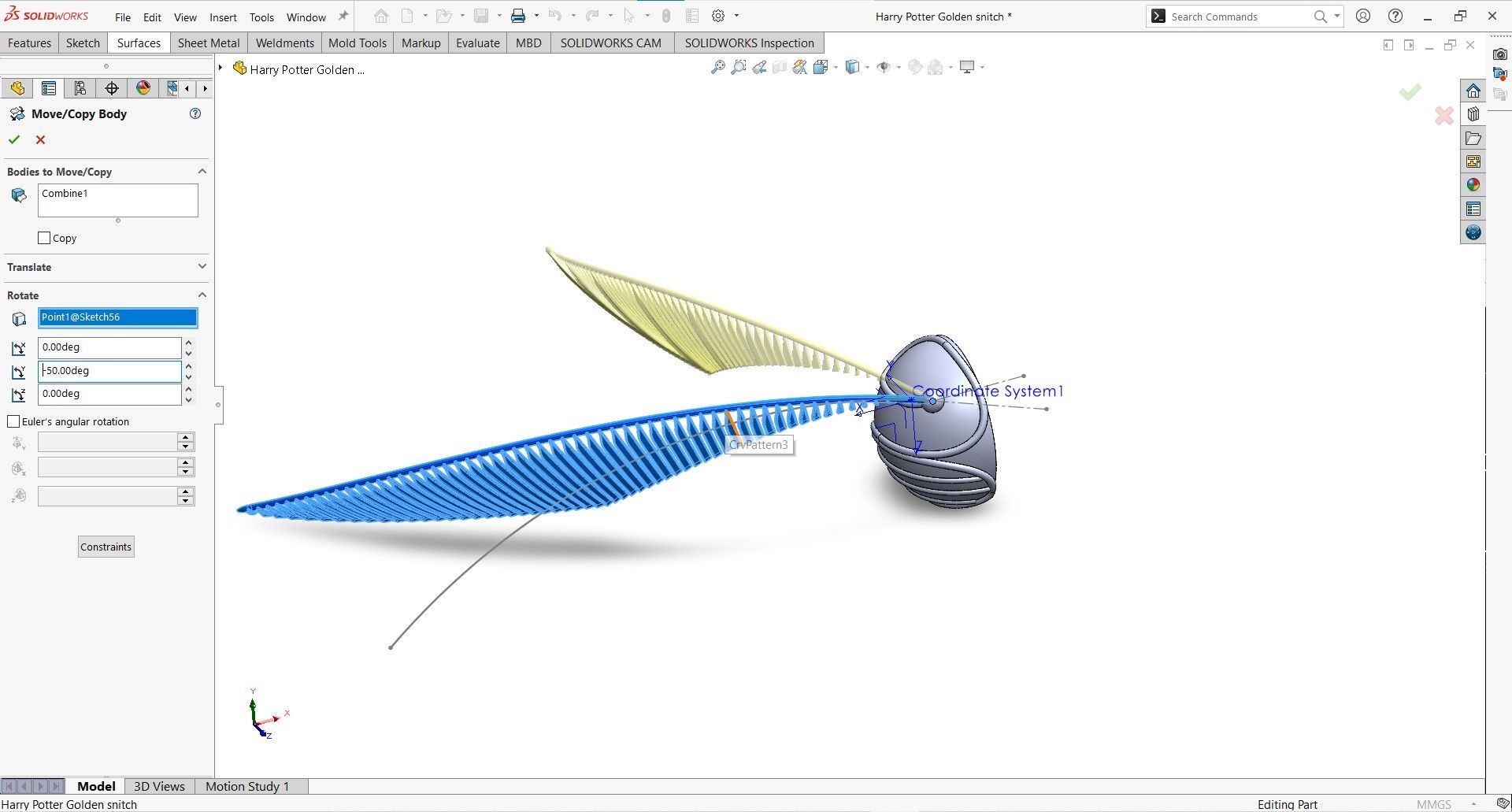This screenshot has width=1512, height=812.
Task: Switch to the Evaluate ribbon tab
Action: tap(477, 43)
